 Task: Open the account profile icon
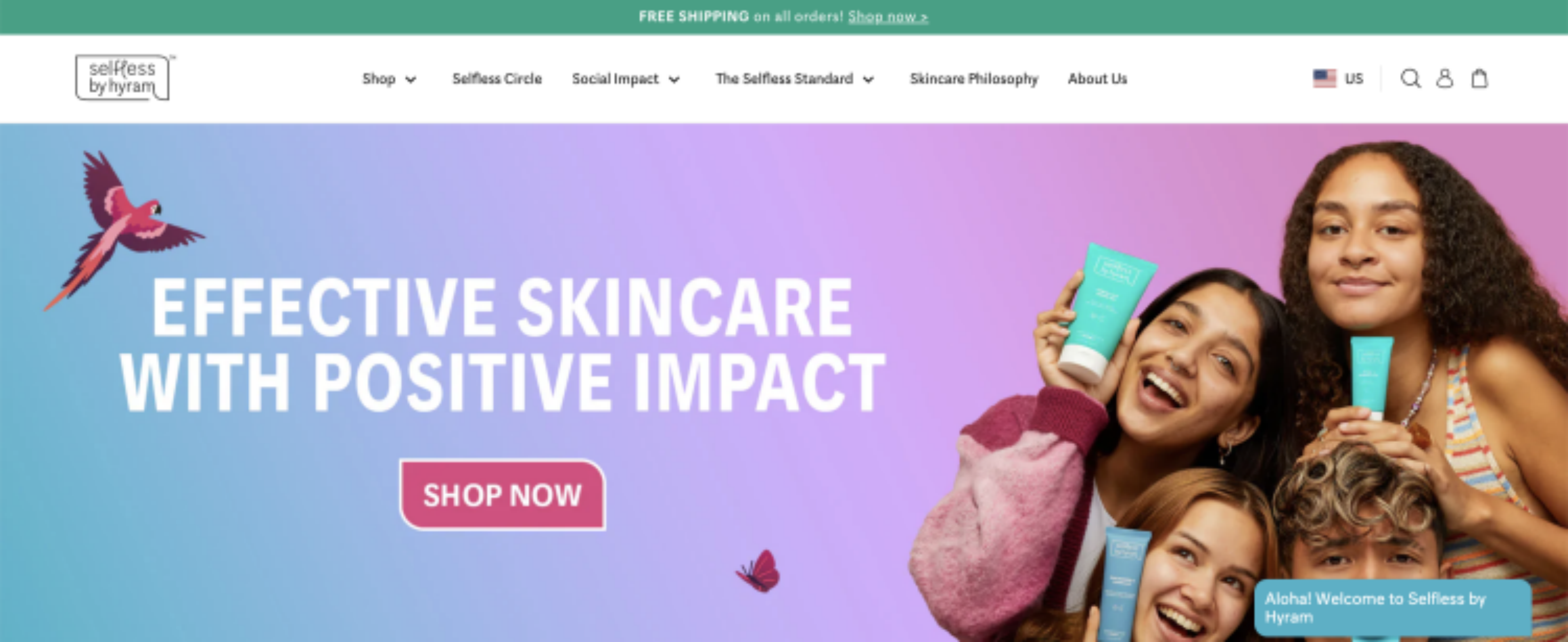[x=1444, y=78]
